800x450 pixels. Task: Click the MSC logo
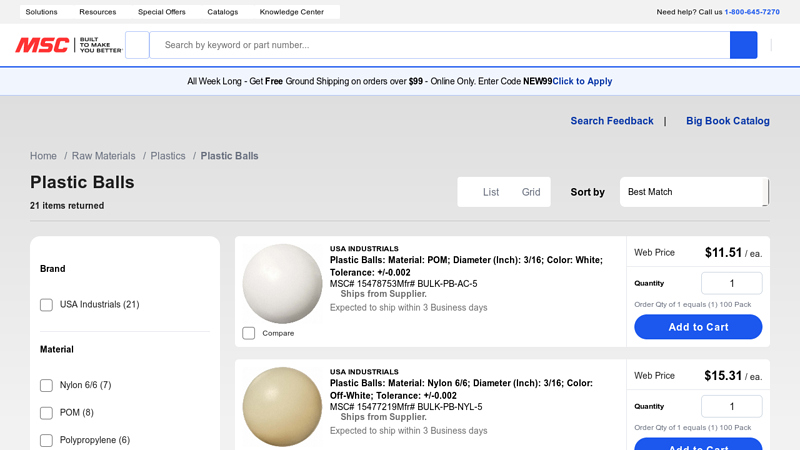click(69, 45)
